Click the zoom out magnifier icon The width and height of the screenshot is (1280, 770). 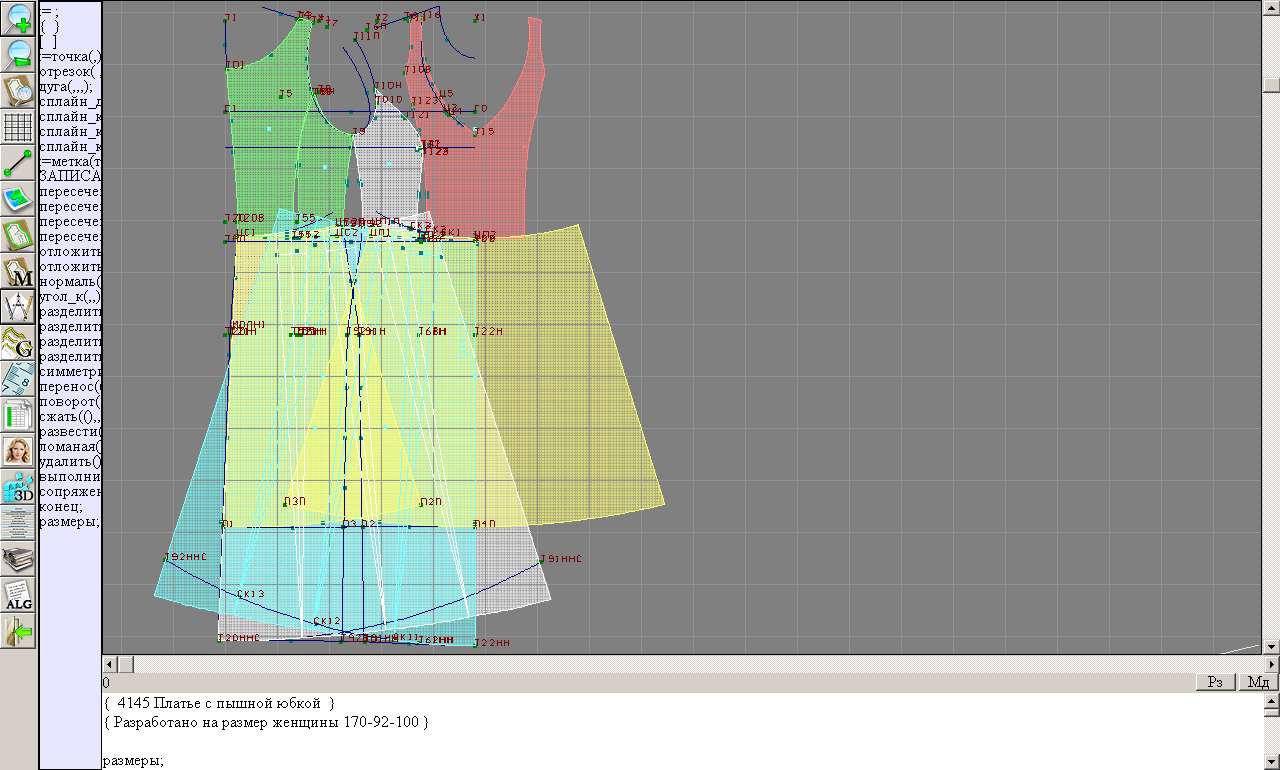coord(18,55)
